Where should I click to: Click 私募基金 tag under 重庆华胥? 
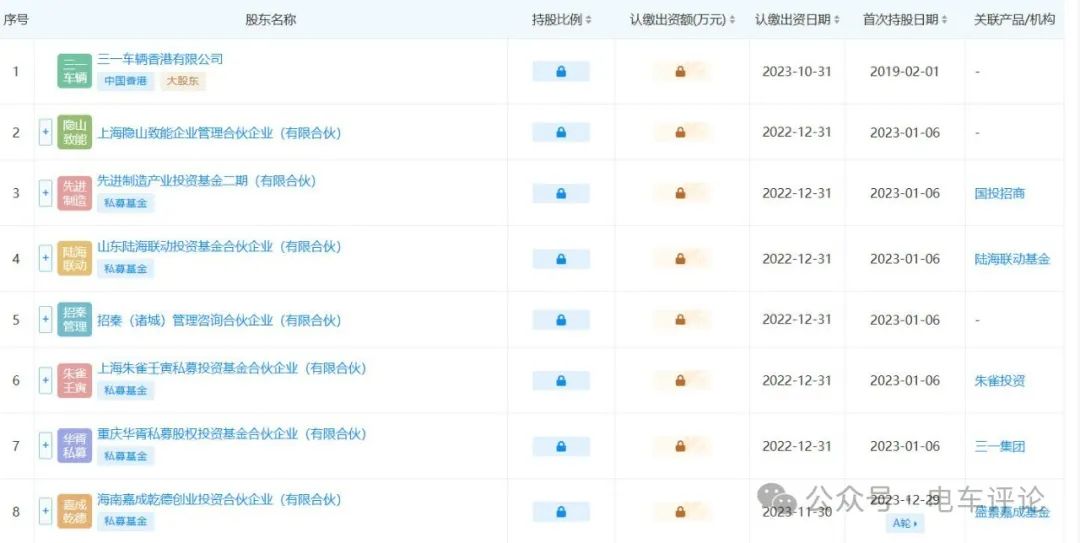click(x=125, y=456)
